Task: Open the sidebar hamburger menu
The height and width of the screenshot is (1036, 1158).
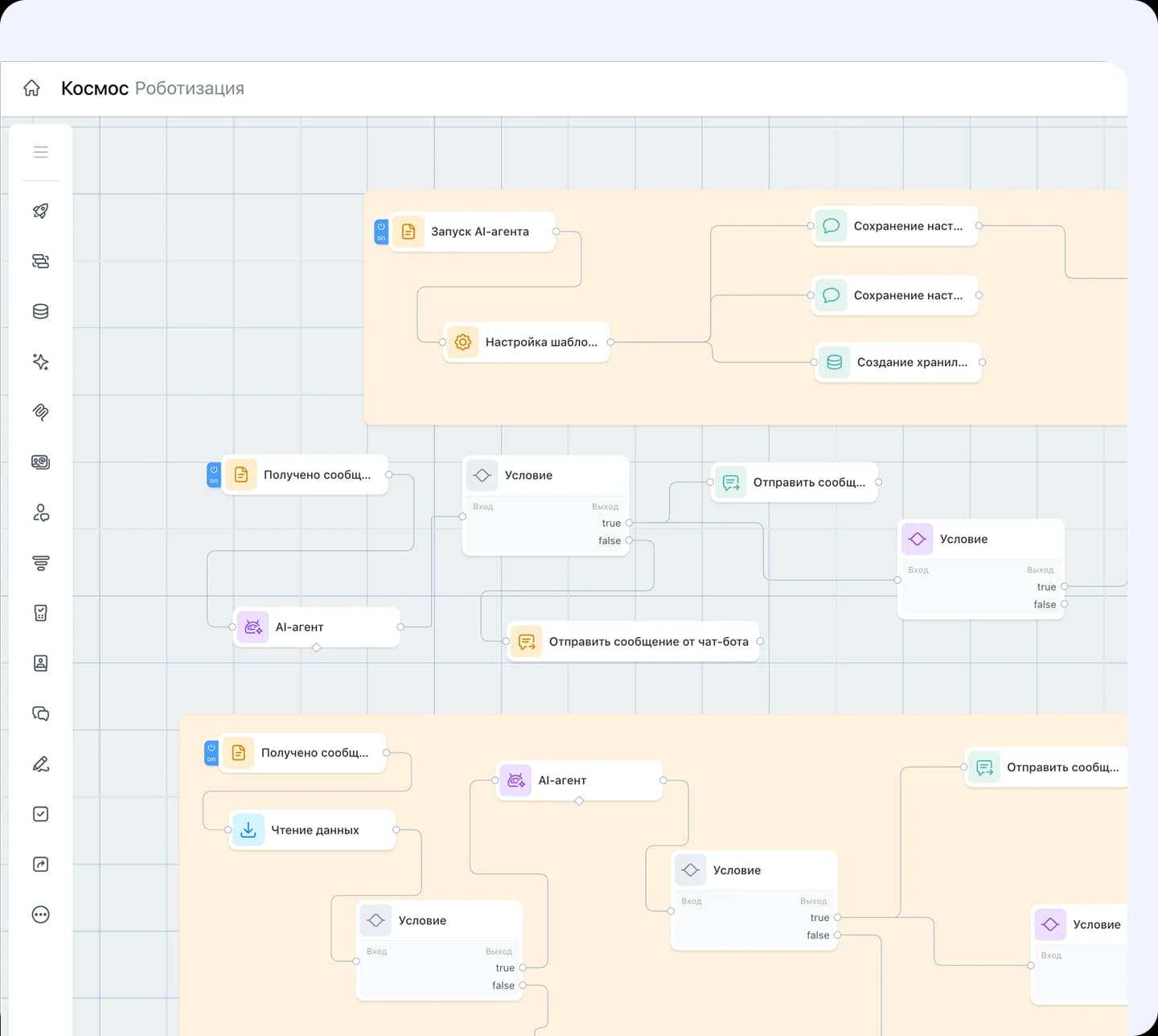Action: (x=41, y=152)
